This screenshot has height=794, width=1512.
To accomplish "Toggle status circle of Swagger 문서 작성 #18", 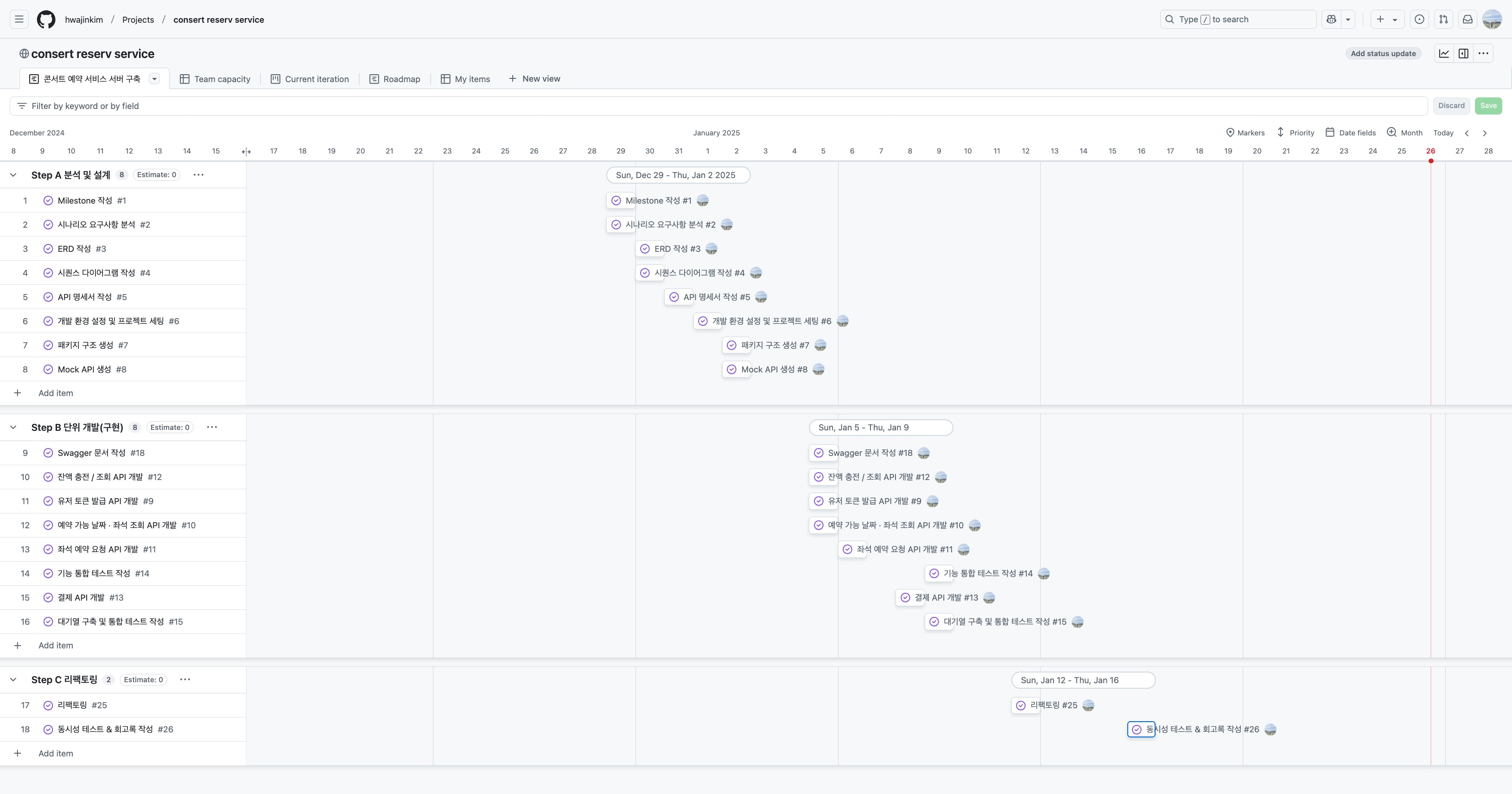I will [x=48, y=453].
